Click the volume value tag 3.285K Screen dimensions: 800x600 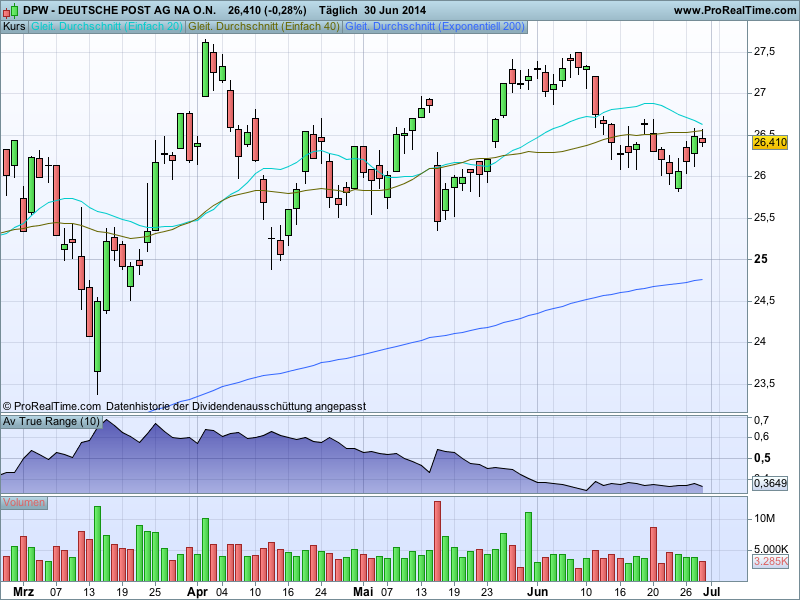[770, 561]
